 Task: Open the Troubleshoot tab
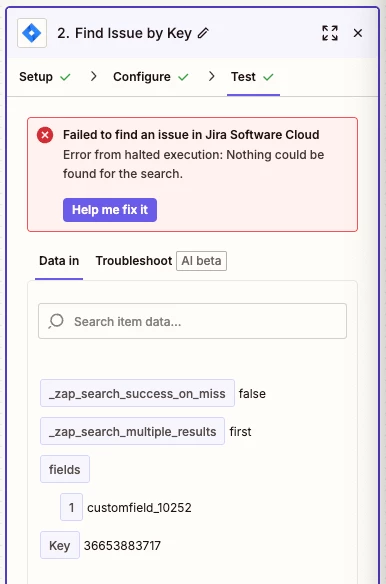(134, 261)
